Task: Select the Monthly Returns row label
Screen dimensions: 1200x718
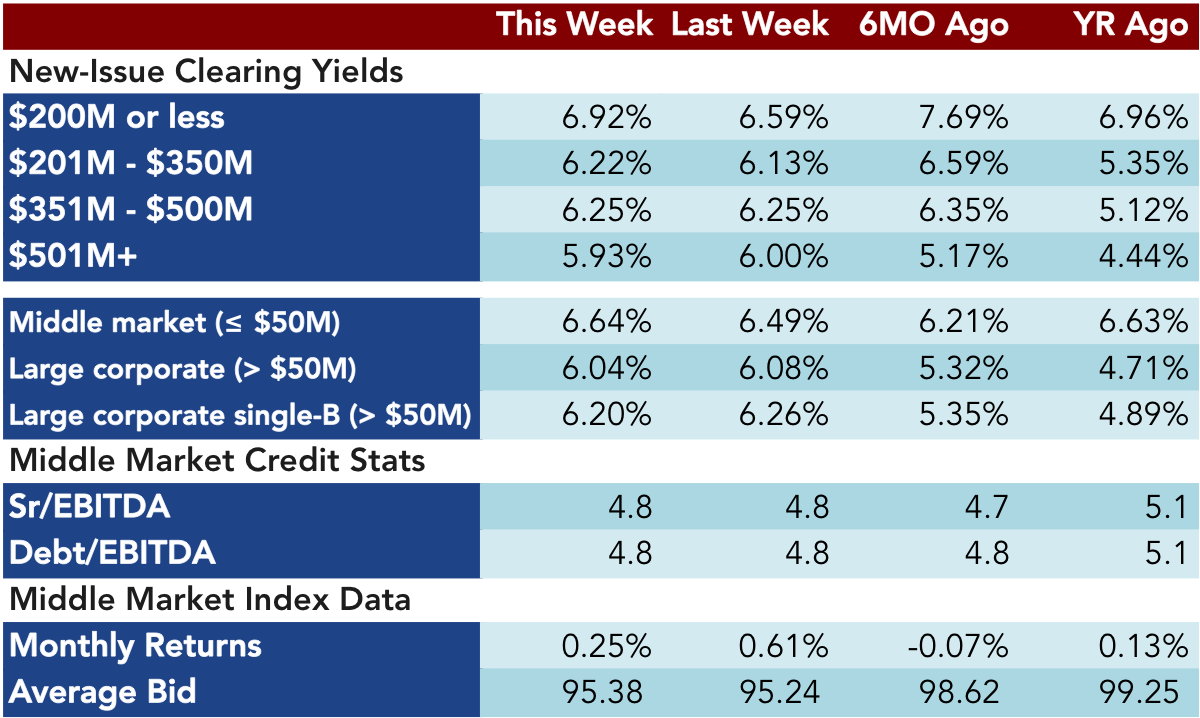Action: 135,645
